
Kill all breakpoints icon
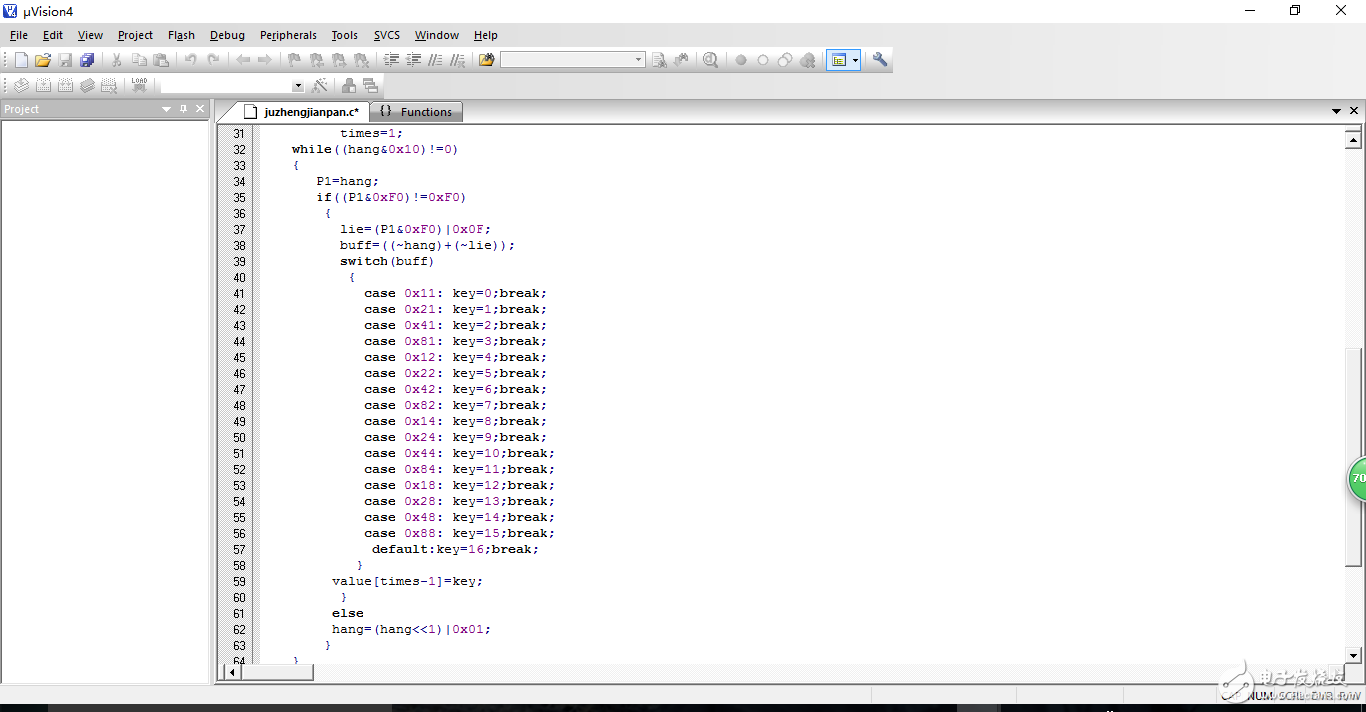pyautogui.click(x=807, y=60)
